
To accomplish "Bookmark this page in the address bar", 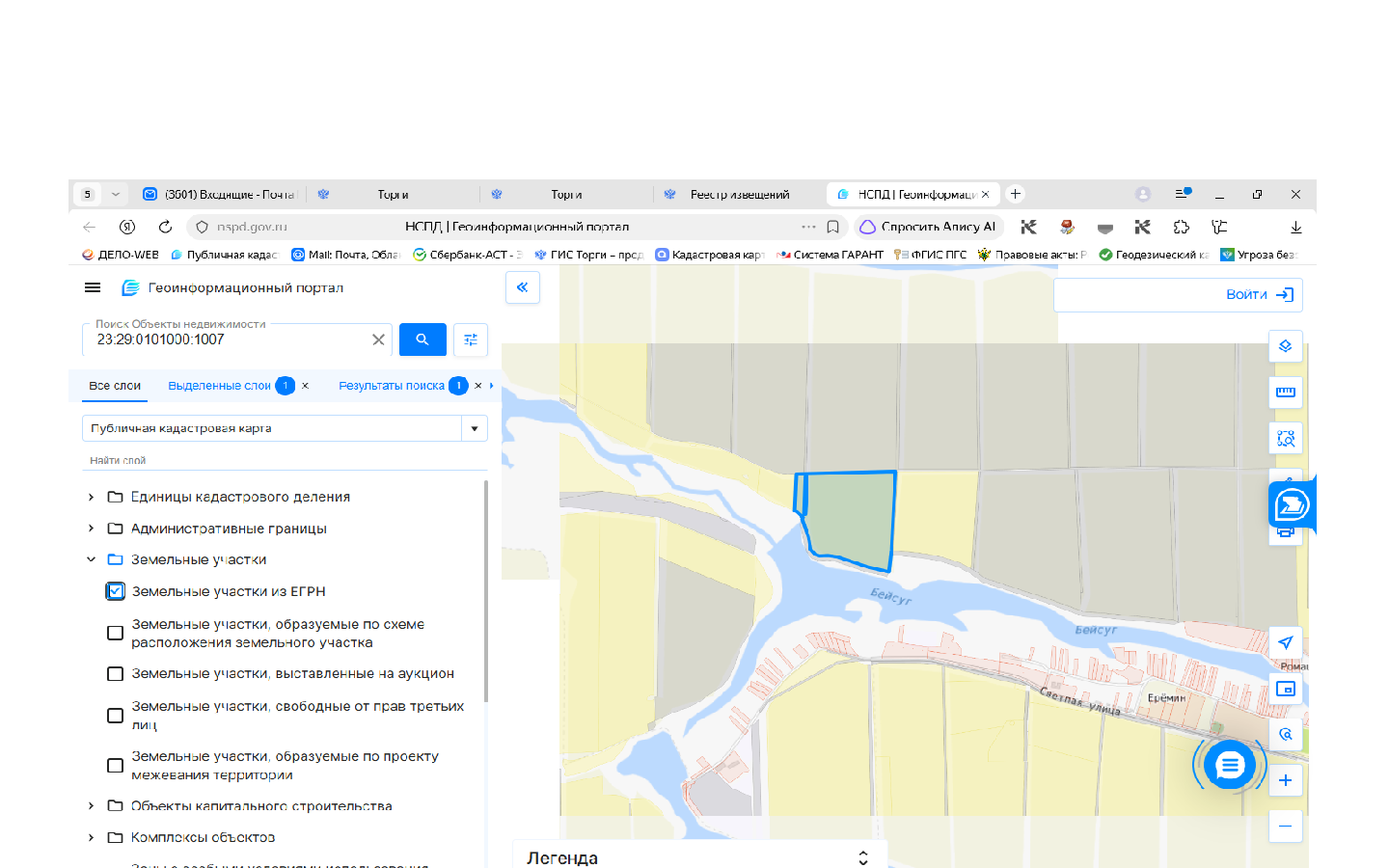I will [x=833, y=227].
